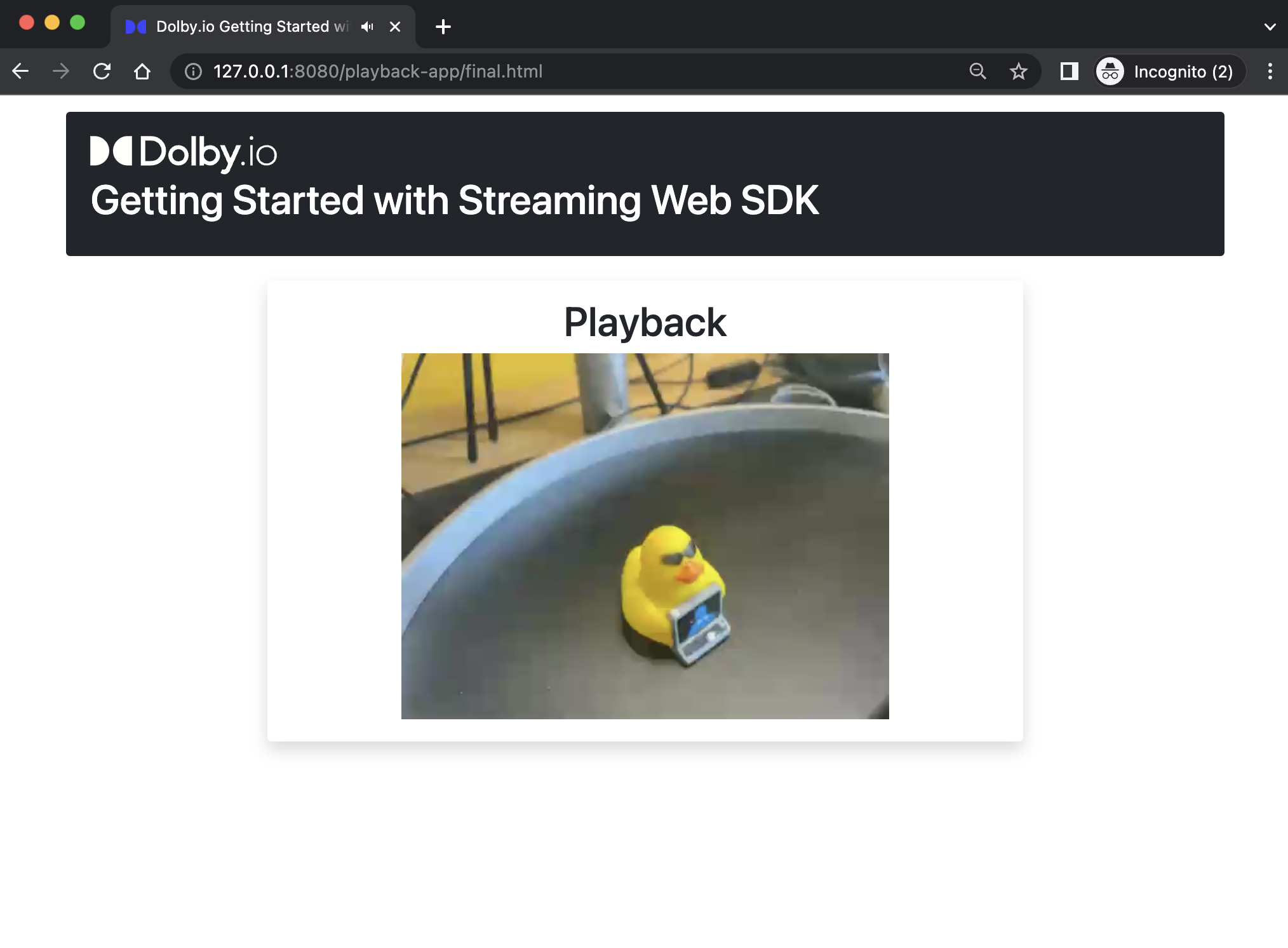The height and width of the screenshot is (948, 1288).
Task: Go to the browser home page
Action: (x=142, y=71)
